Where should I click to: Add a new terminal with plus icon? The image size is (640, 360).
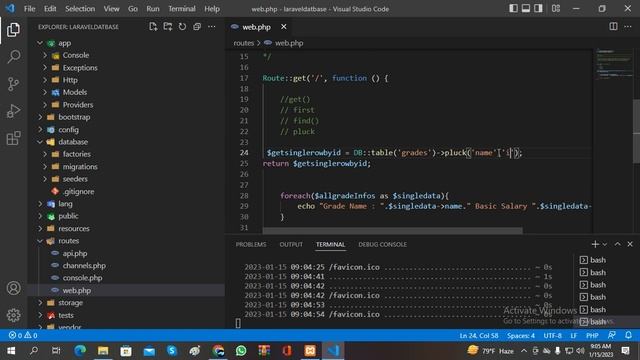tap(595, 244)
